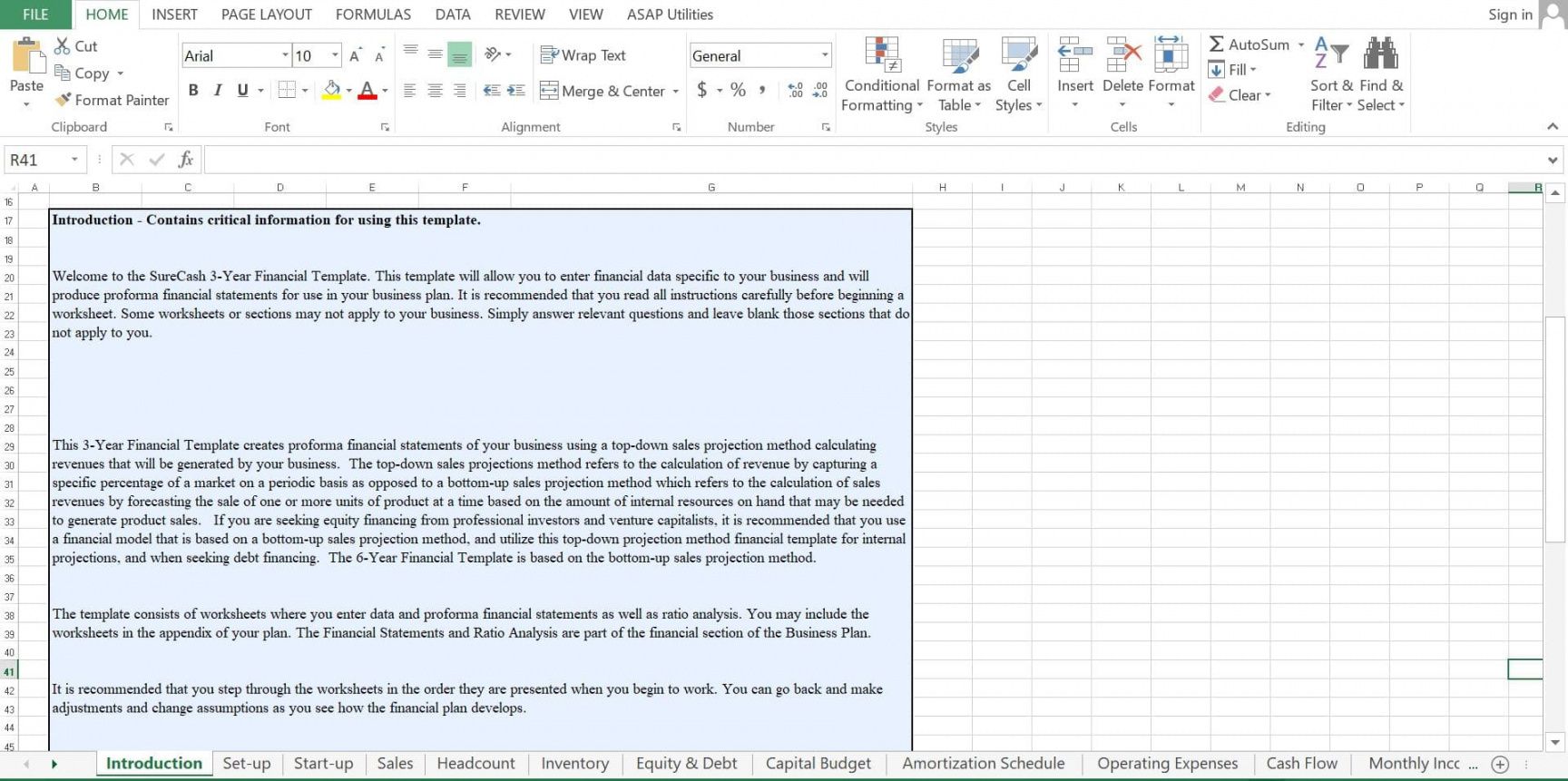Apply comma style
Viewport: 1568px width, 781px height.
pos(762,90)
